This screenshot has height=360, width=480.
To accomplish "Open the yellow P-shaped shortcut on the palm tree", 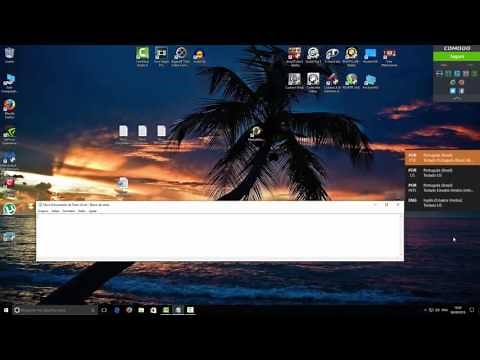I will [256, 134].
